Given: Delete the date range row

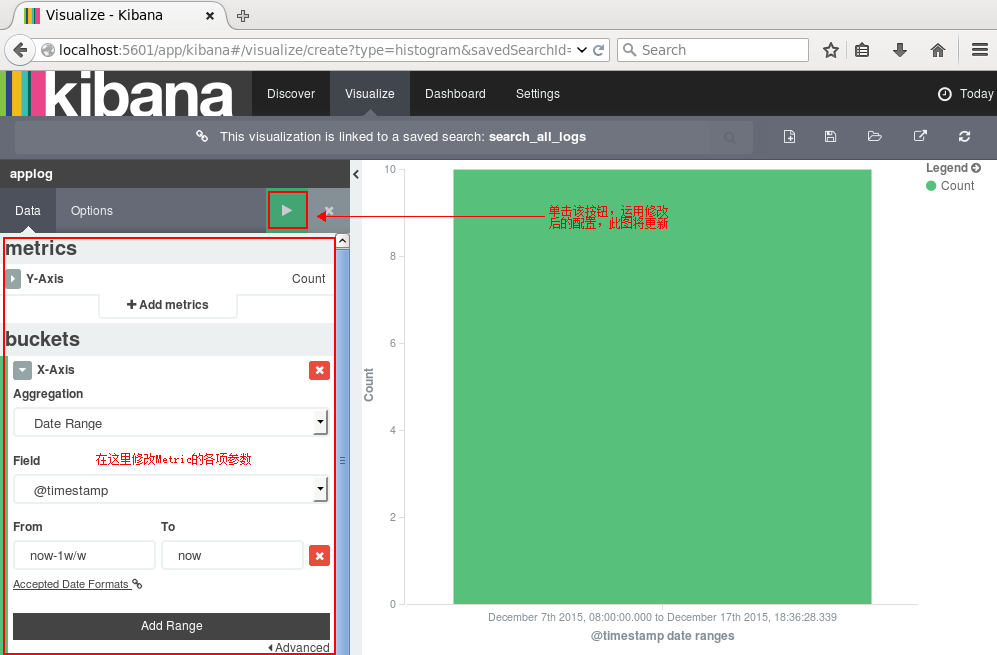Looking at the screenshot, I should (319, 555).
